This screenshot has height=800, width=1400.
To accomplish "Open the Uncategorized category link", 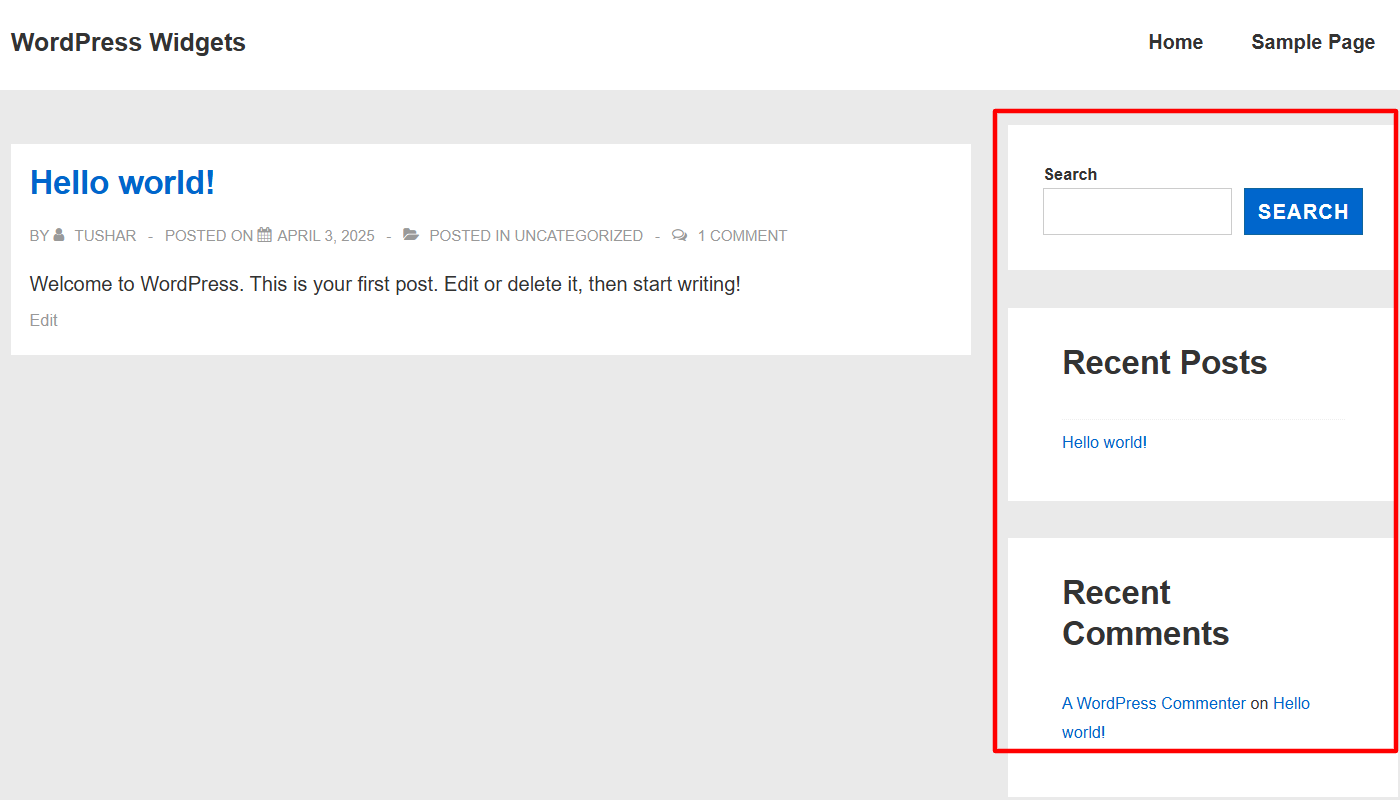I will 579,236.
